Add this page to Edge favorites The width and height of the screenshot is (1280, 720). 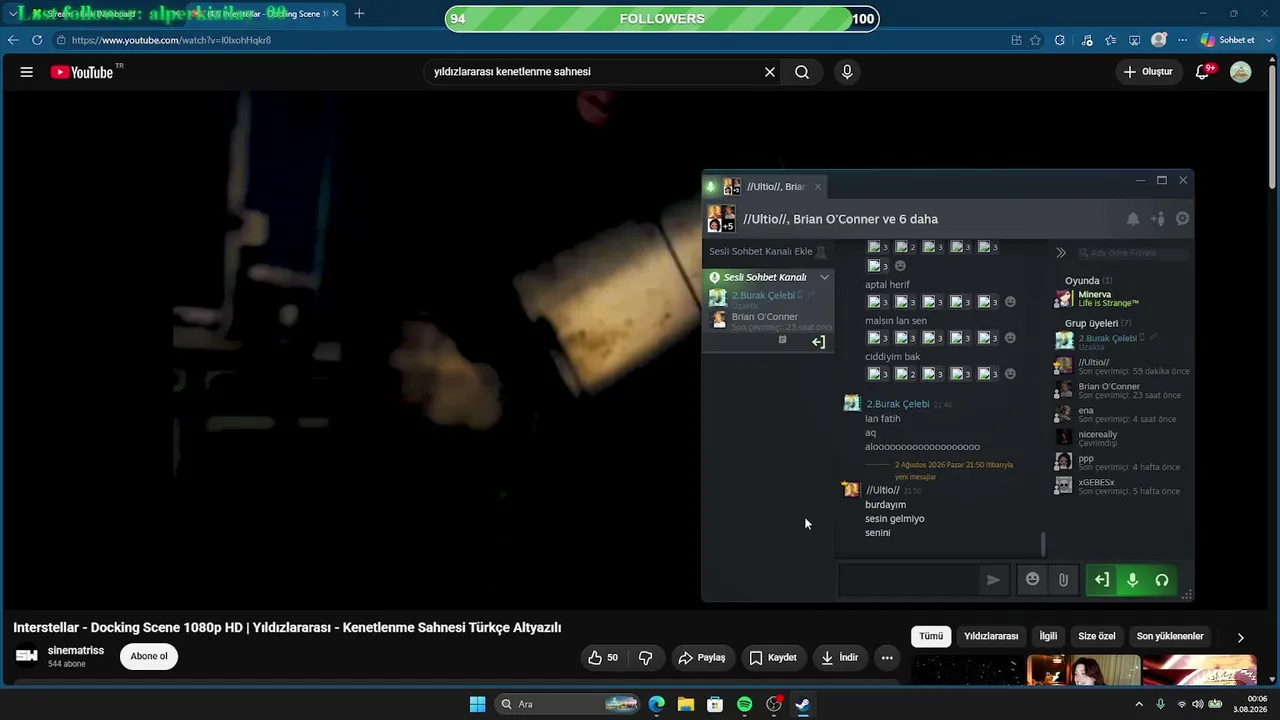tap(1036, 40)
